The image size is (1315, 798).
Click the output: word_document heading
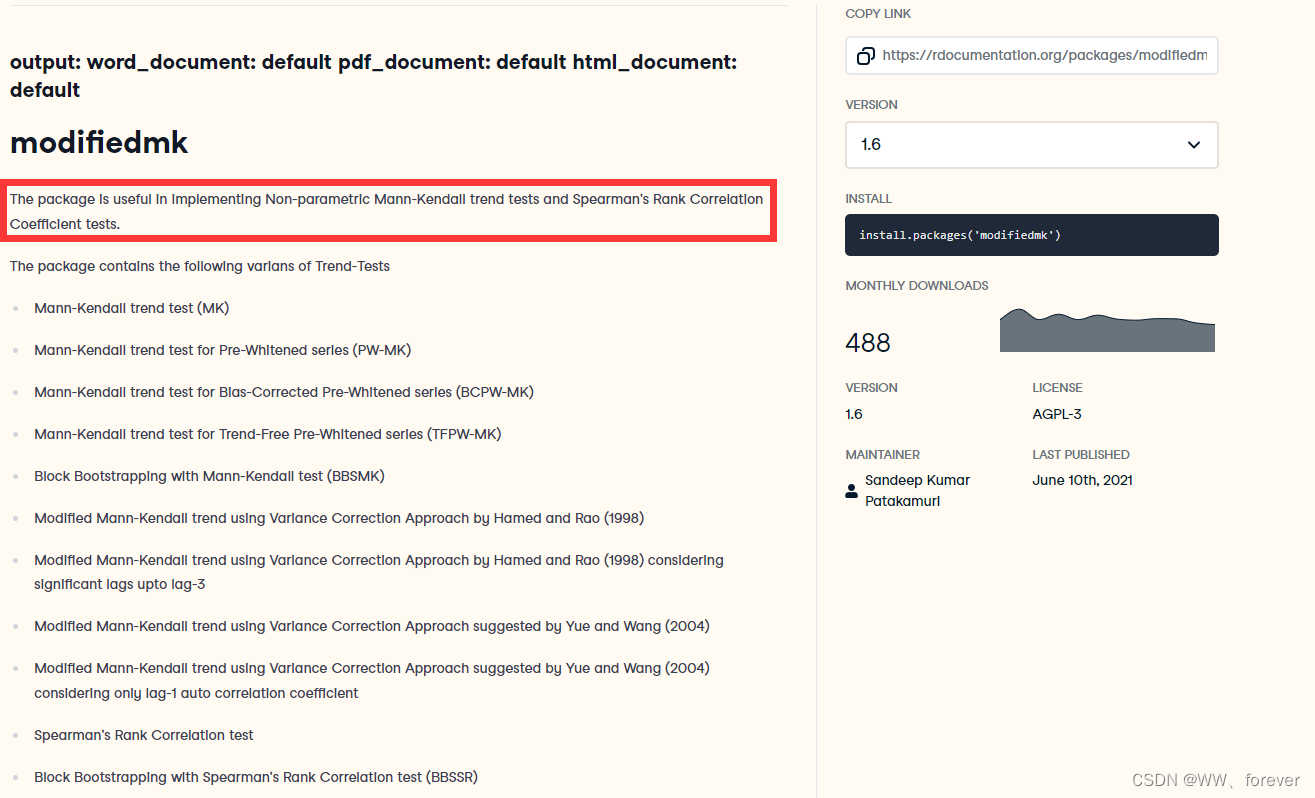pos(373,76)
